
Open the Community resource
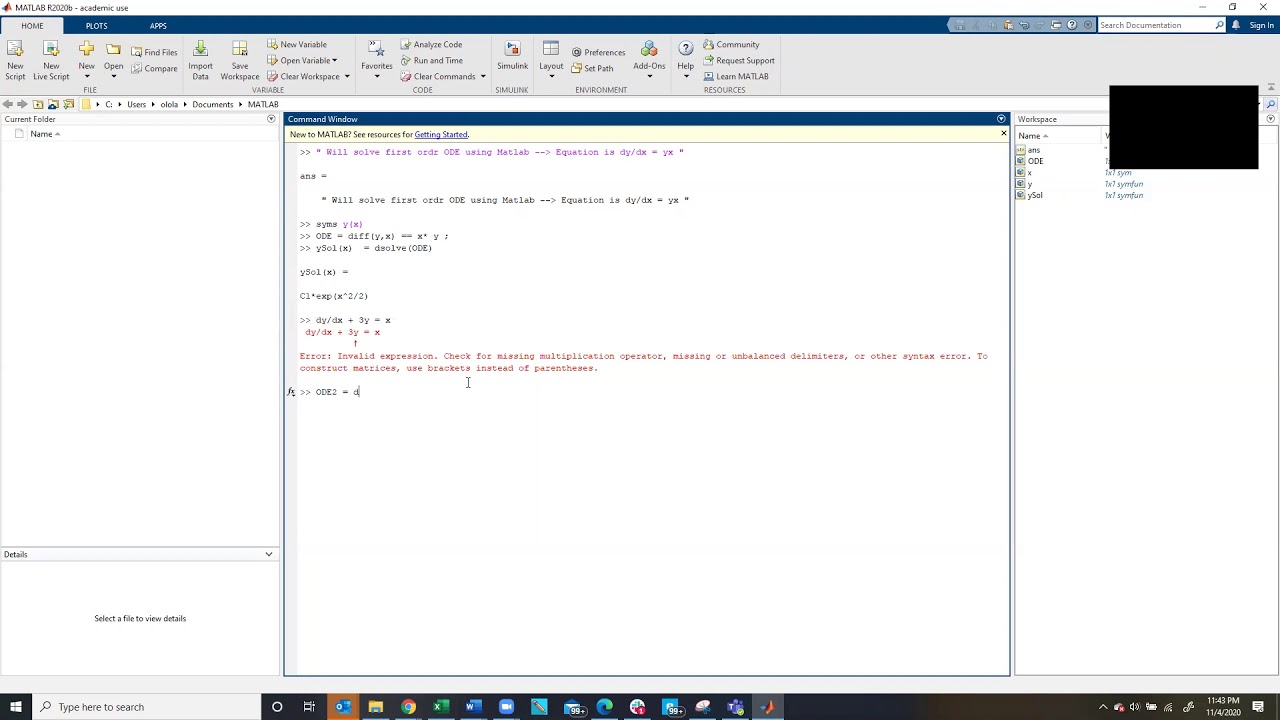(731, 44)
